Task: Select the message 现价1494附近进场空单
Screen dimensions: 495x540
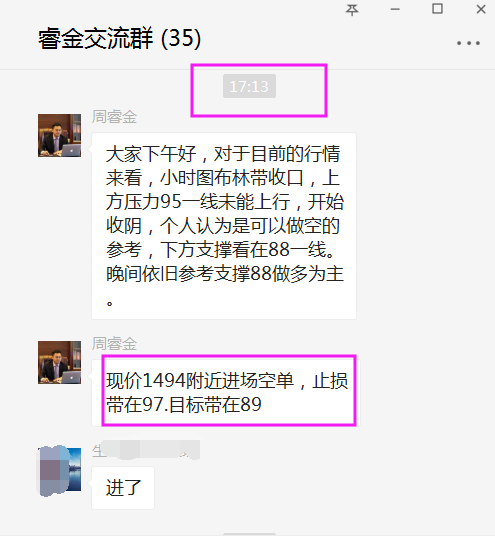Action: point(226,393)
